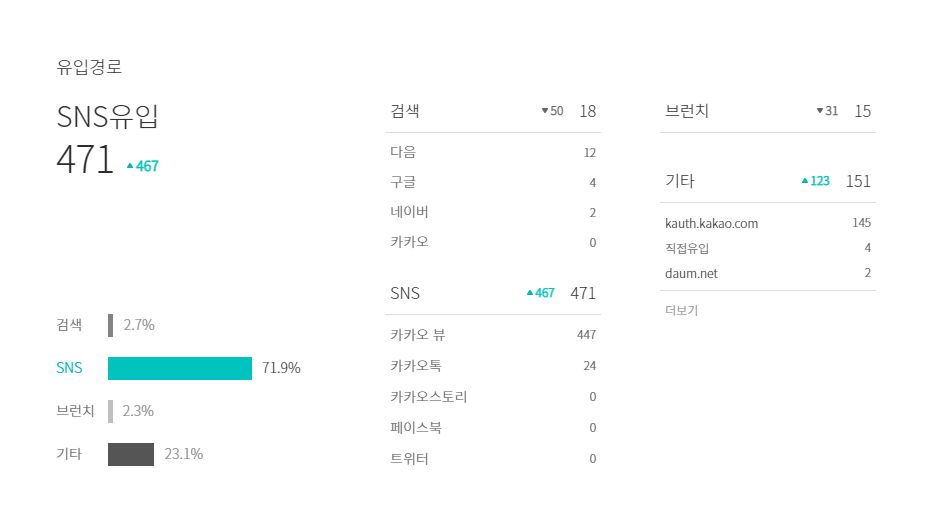Screen dimensions: 936x520
Task: Click the dark gray 기타 23.1% bar
Action: coord(131,454)
